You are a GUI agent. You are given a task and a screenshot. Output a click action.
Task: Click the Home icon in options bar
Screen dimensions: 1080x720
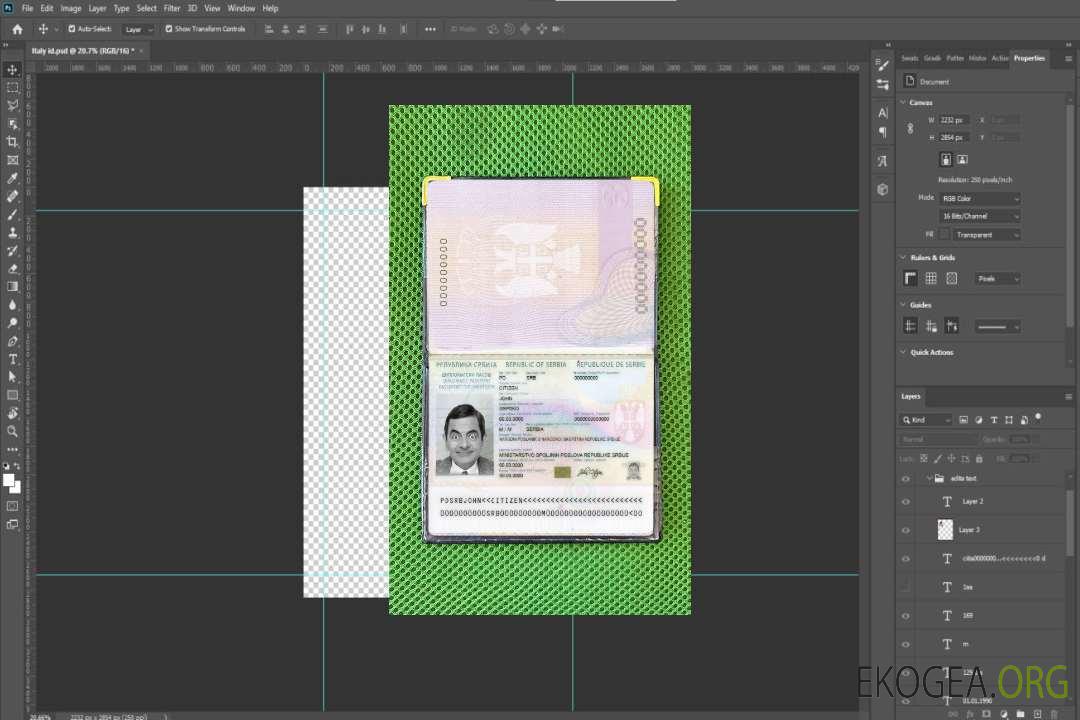pyautogui.click(x=17, y=29)
